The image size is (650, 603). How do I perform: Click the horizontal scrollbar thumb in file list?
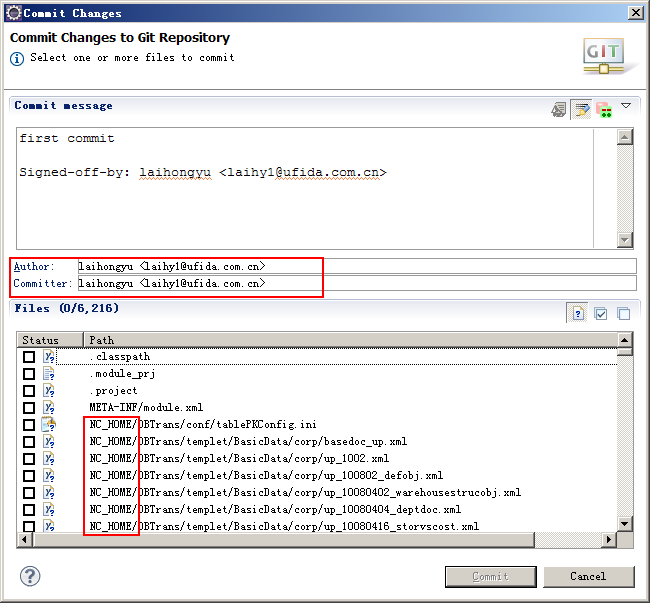click(x=284, y=540)
